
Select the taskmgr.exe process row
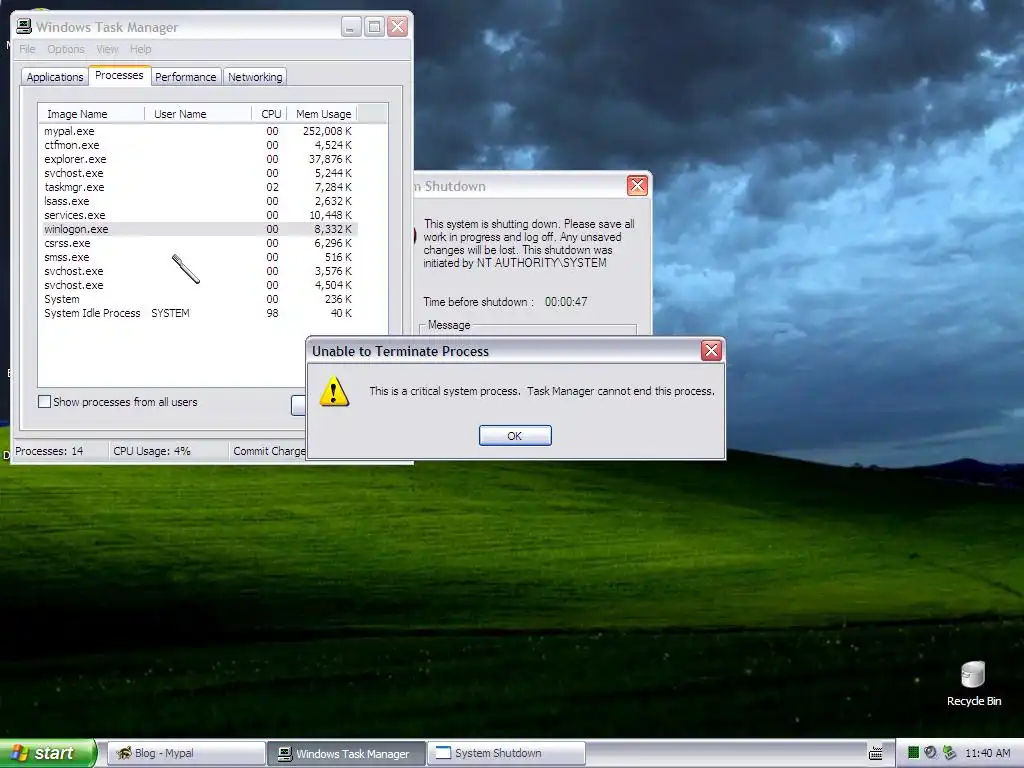coord(198,187)
